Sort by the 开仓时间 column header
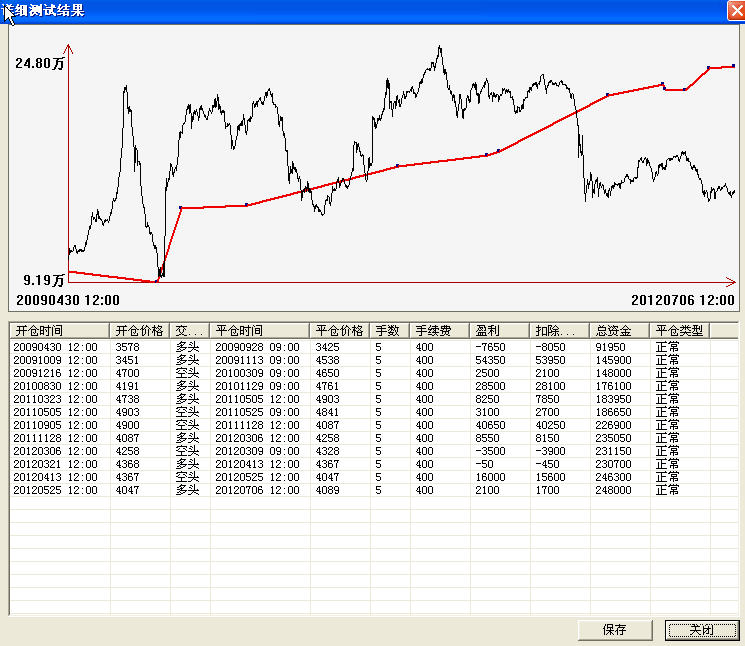Image resolution: width=745 pixels, height=646 pixels. click(59, 330)
